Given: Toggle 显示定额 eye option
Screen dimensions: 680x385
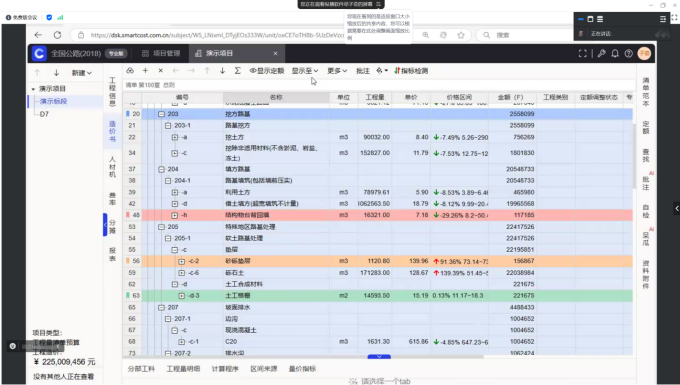Looking at the screenshot, I should pyautogui.click(x=266, y=71).
